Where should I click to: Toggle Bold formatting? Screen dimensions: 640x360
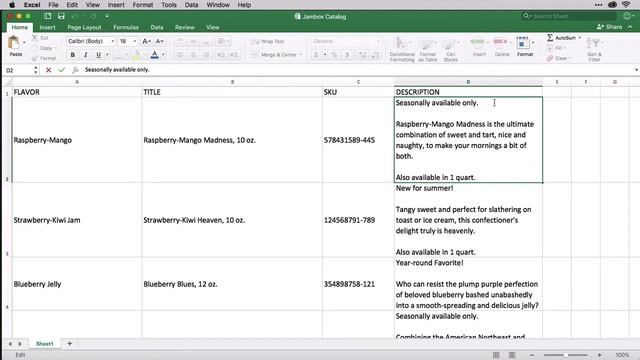(x=73, y=55)
